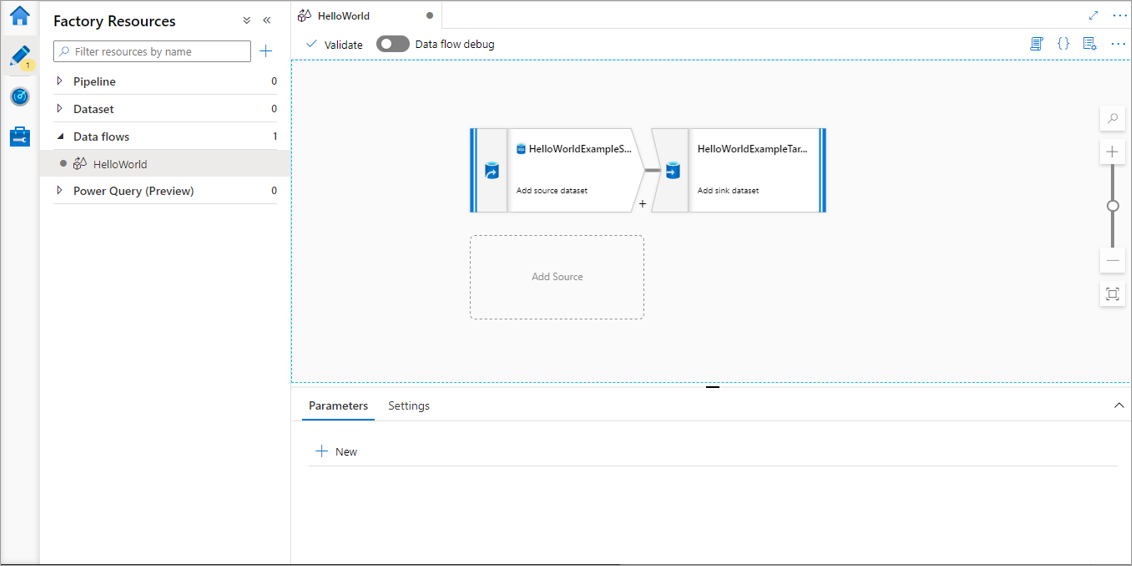Select the HelloWorldExampleSource node
1132x566 pixels.
click(557, 170)
